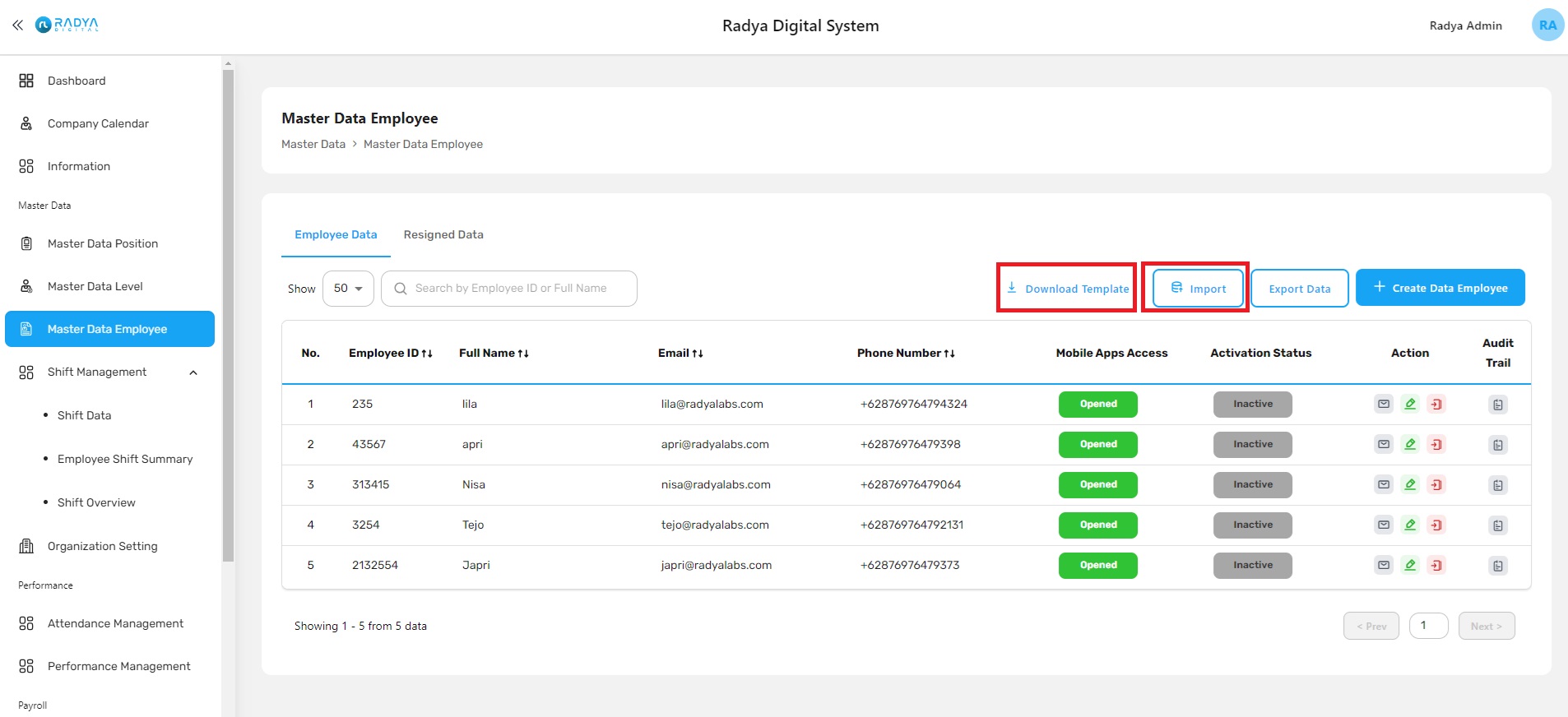Send email icon for Tejo row
Screen dimensions: 1568x717
pyautogui.click(x=1384, y=525)
